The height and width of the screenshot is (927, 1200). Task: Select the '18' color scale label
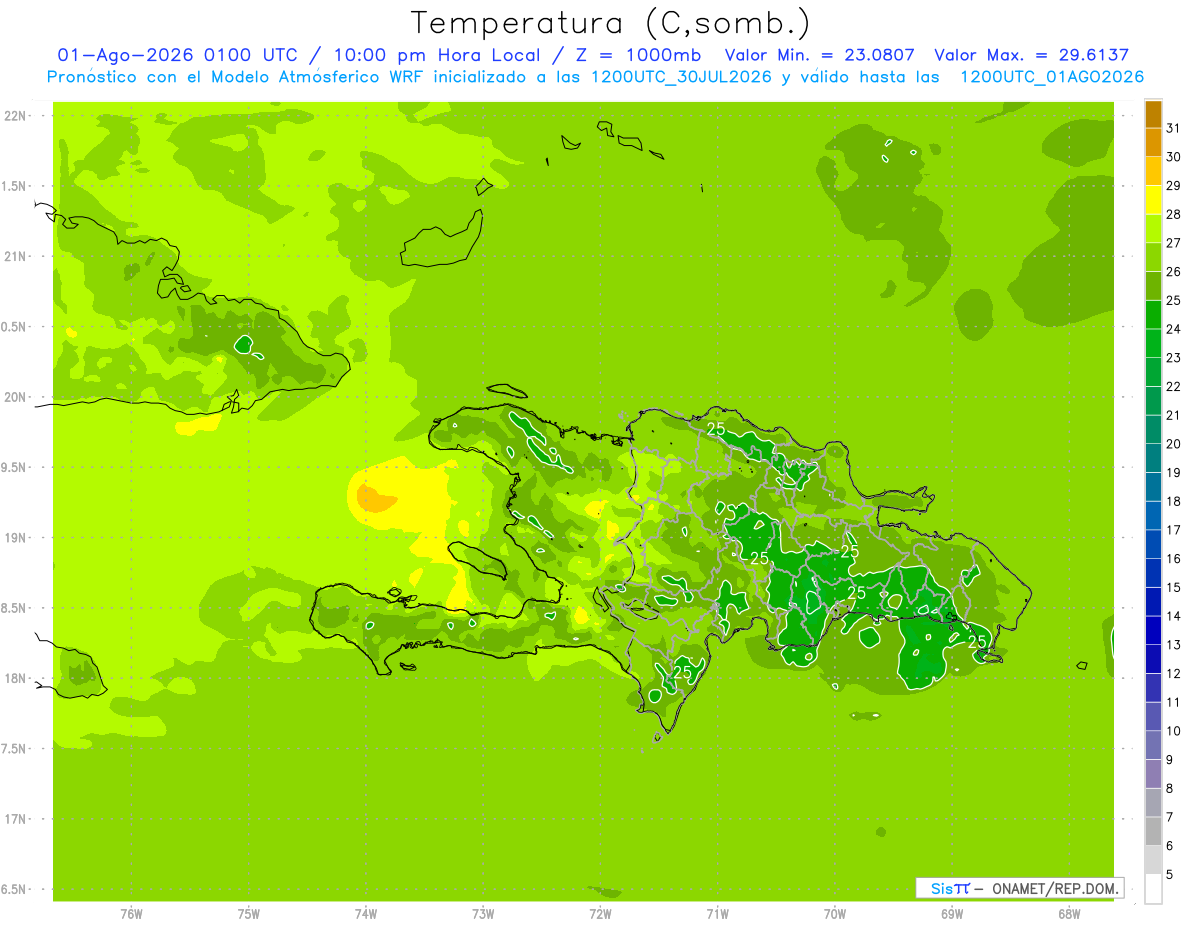[x=1173, y=501]
